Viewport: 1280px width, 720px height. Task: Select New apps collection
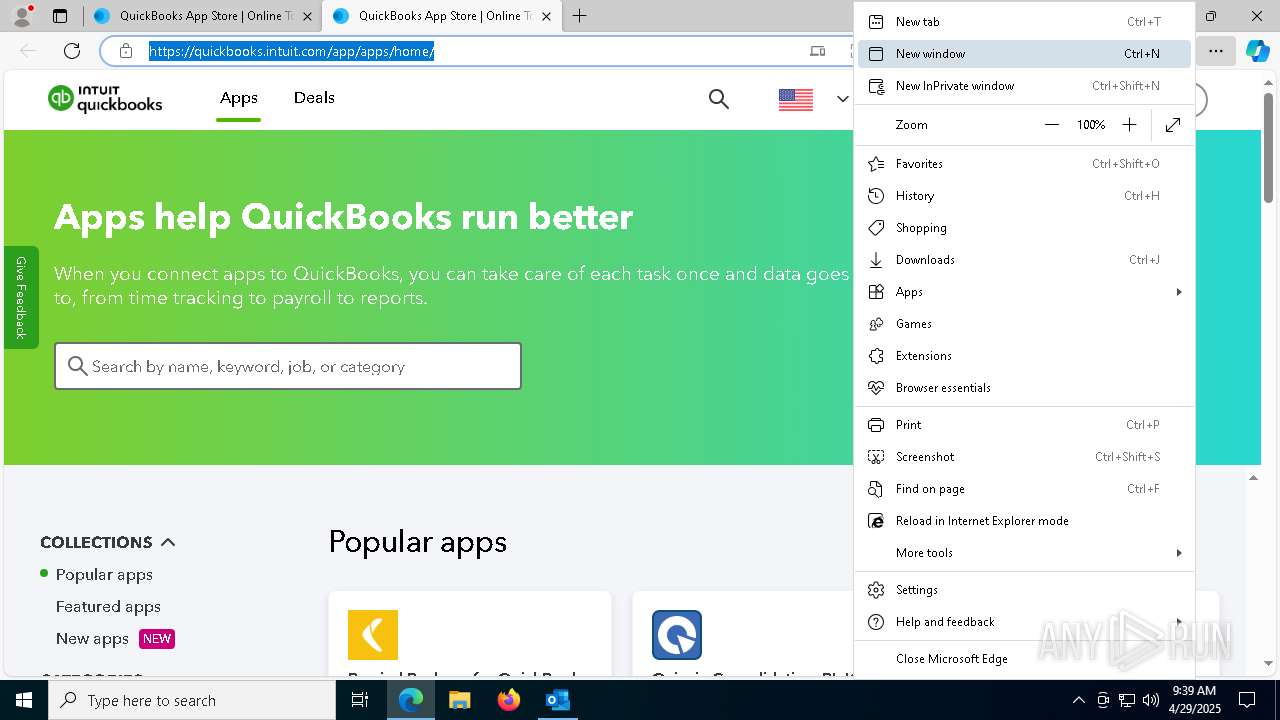click(x=92, y=639)
